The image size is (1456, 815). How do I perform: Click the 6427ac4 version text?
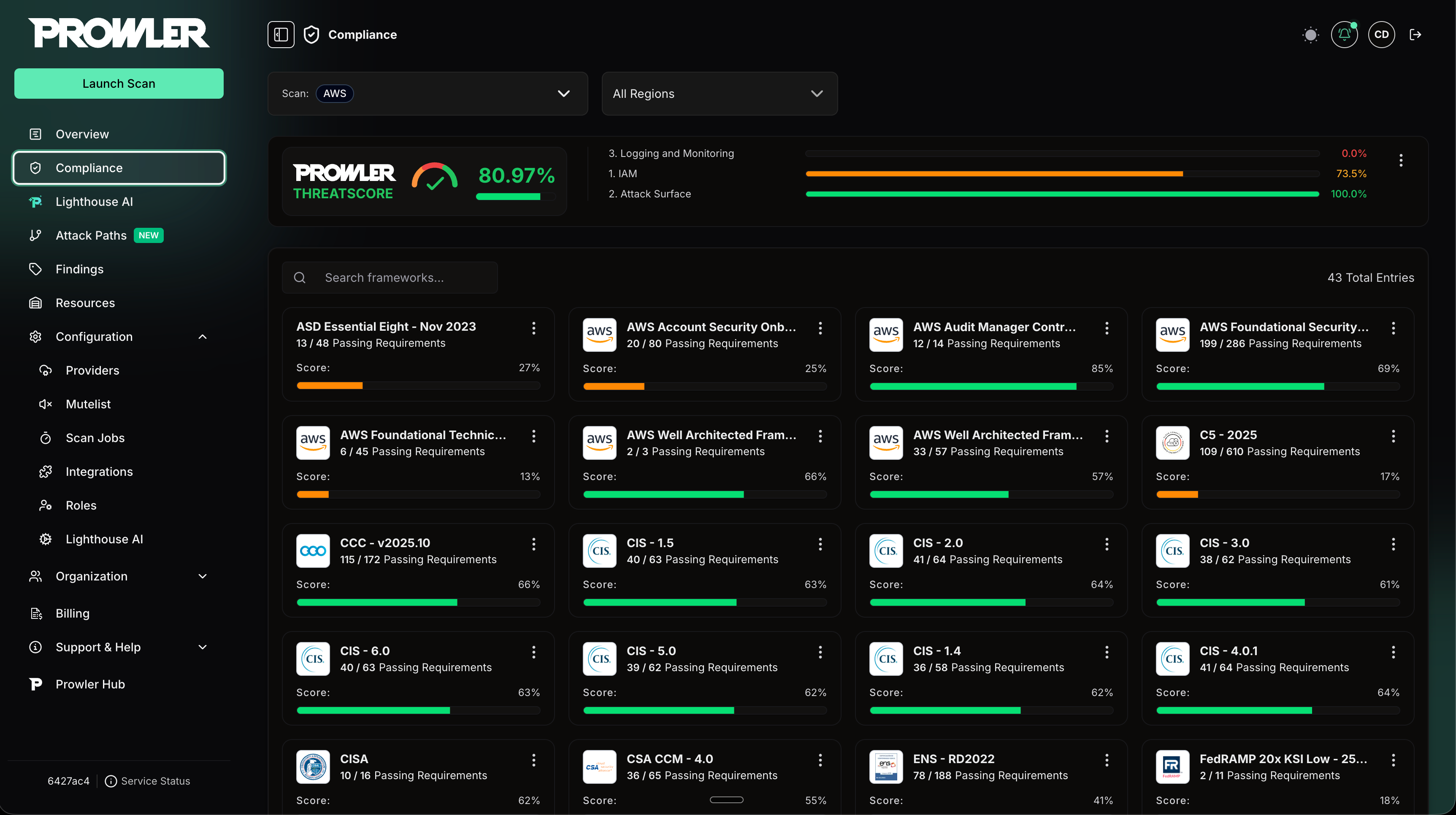(68, 781)
